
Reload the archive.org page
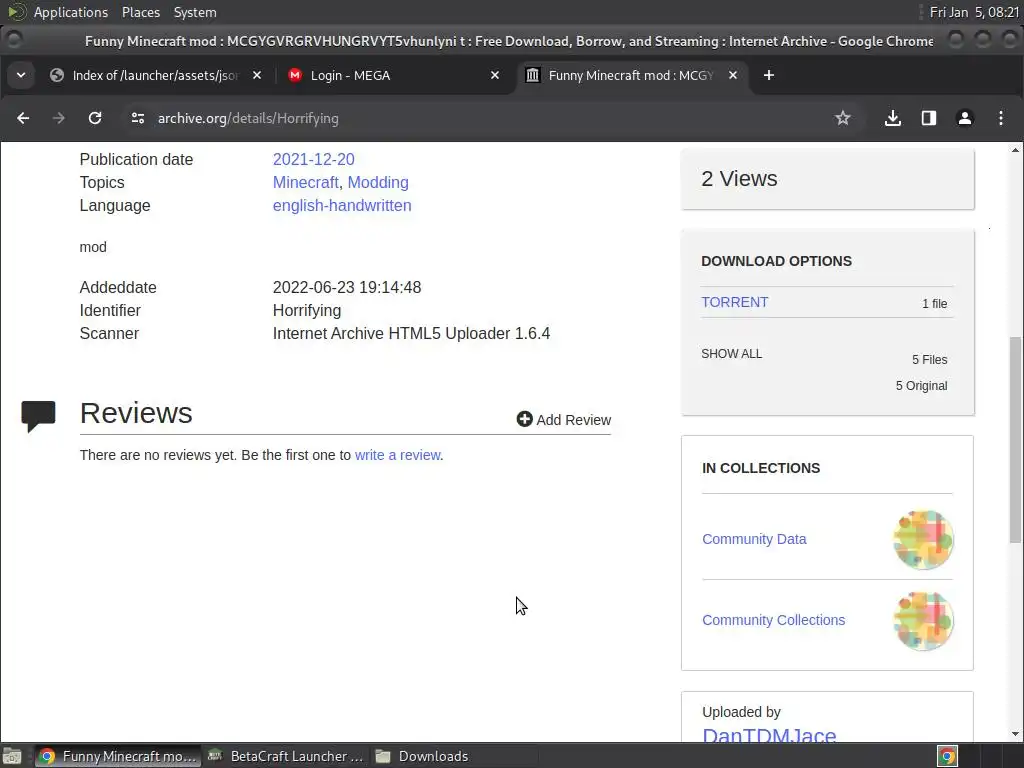(95, 118)
